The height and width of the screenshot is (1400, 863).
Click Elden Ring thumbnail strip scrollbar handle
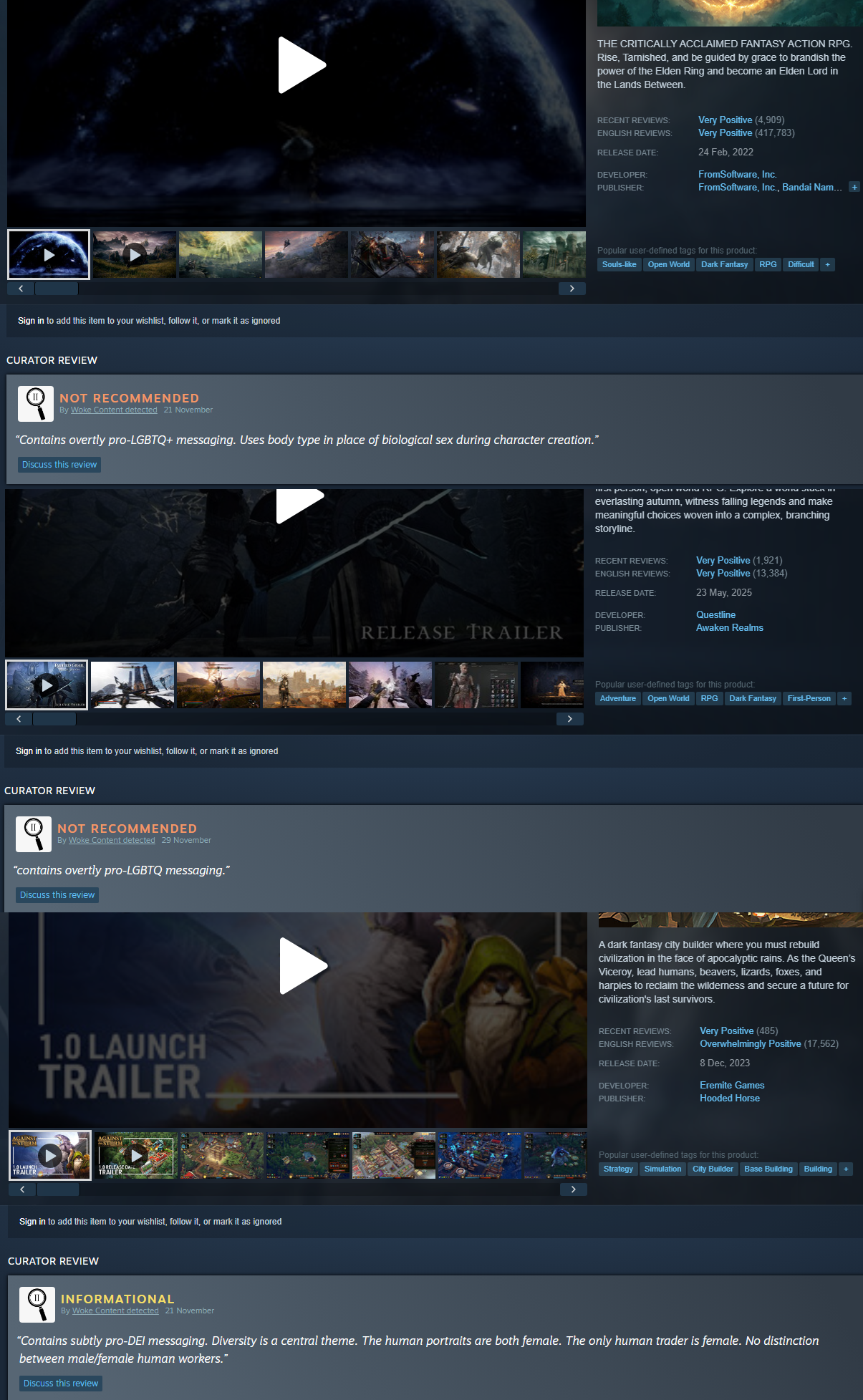57,289
